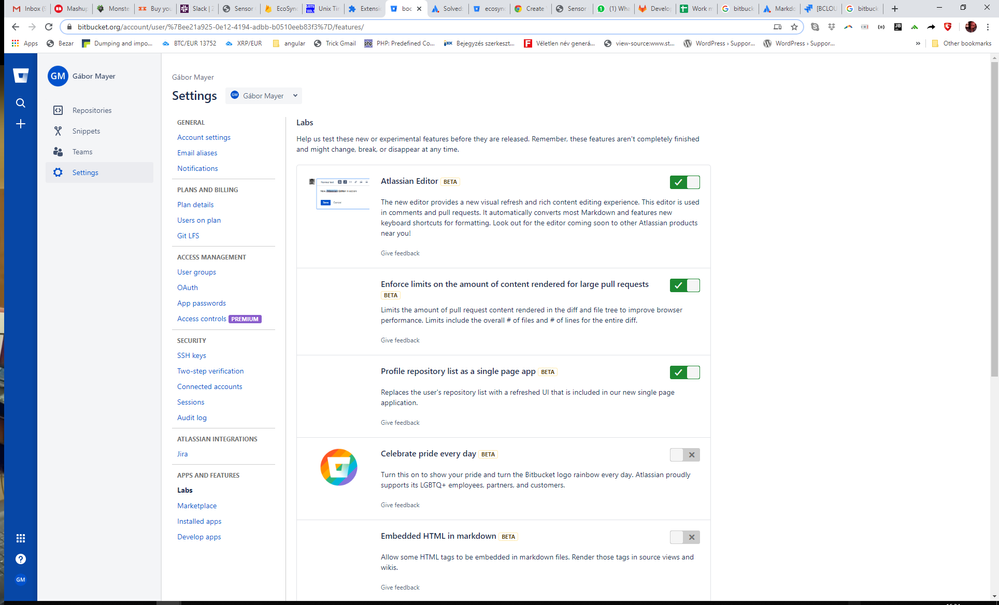Image resolution: width=999 pixels, height=605 pixels.
Task: Click the page vertical scrollbar thumb
Action: (x=995, y=218)
